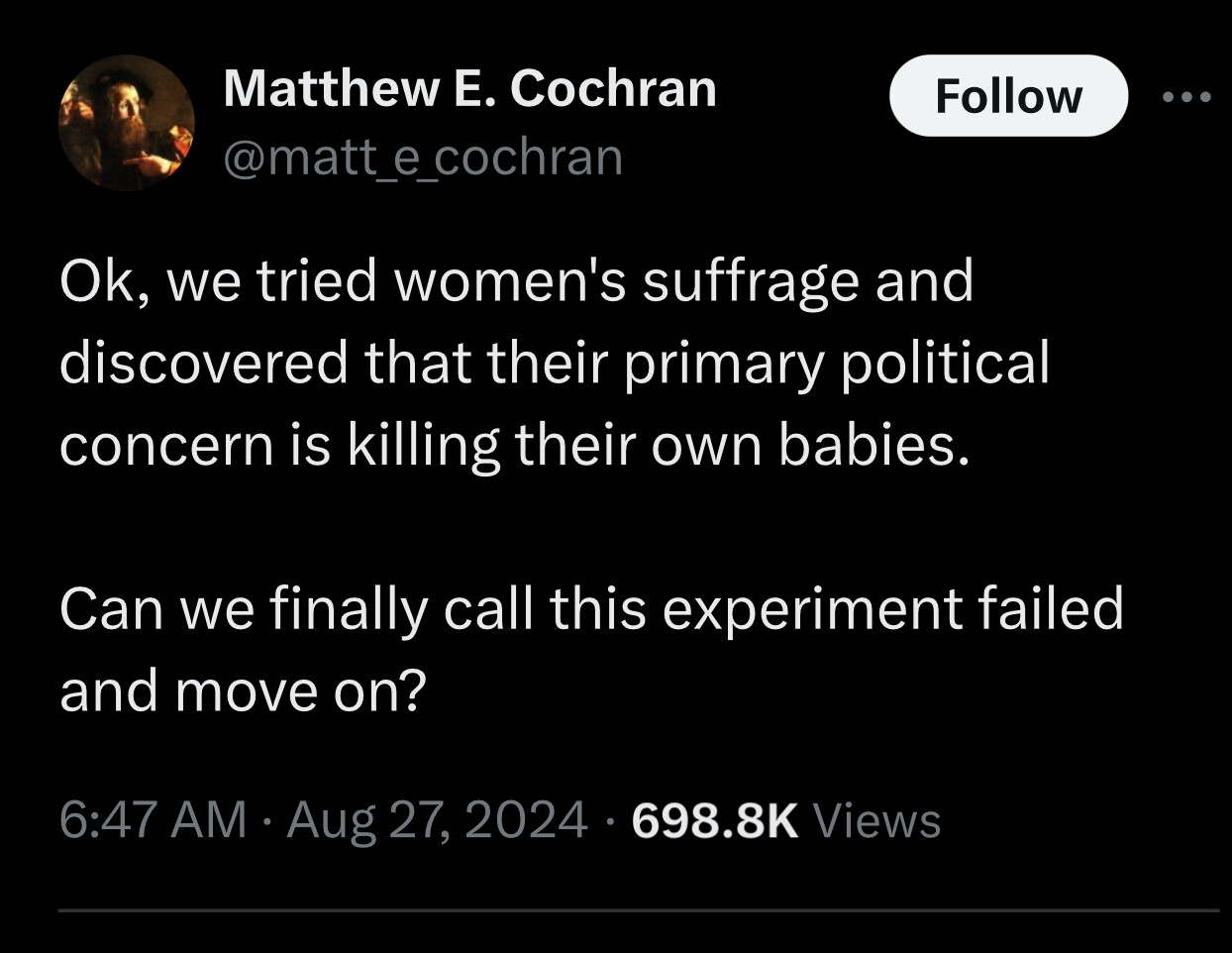Click the Aug 27, 2024 date
The width and height of the screenshot is (1232, 953).
(x=436, y=820)
